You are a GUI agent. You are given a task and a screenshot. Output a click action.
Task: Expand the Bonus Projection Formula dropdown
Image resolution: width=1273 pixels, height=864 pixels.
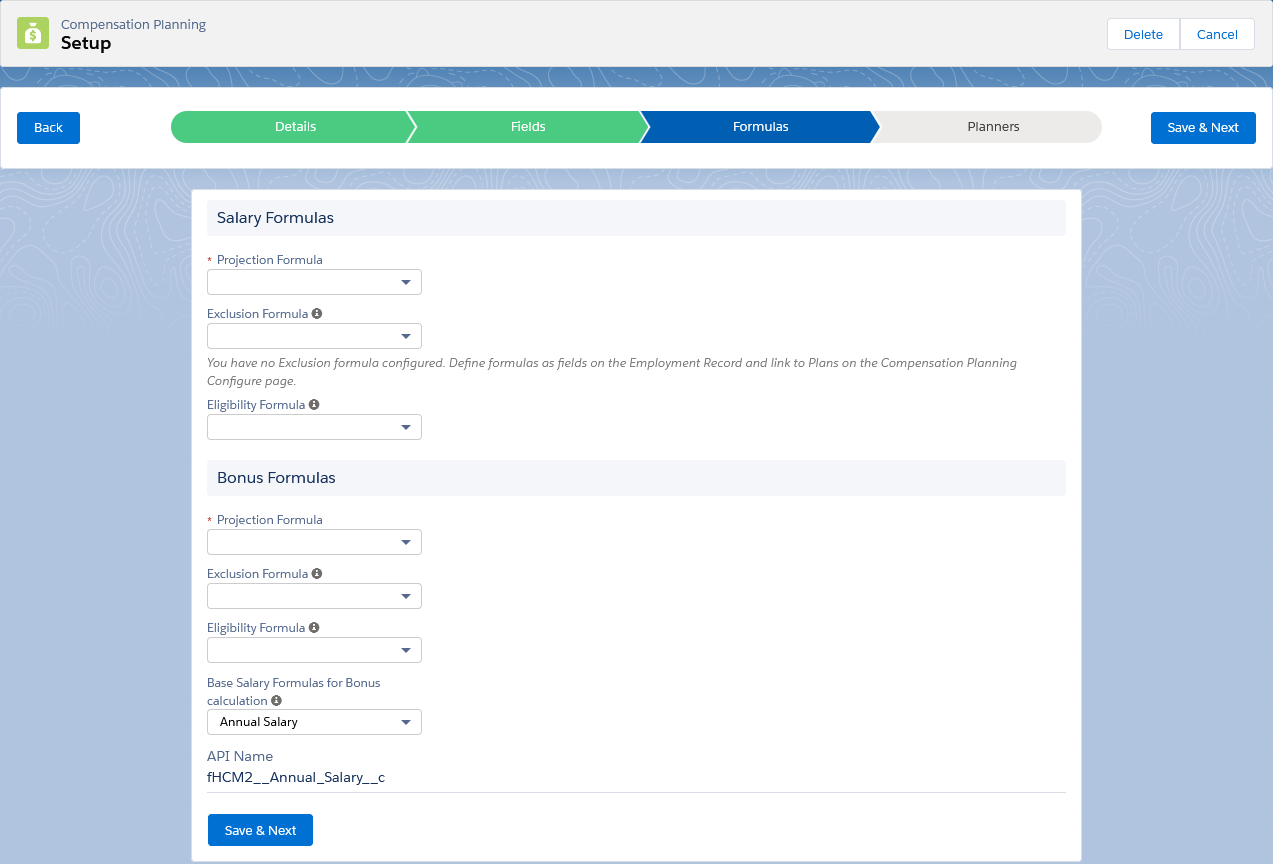click(x=314, y=543)
